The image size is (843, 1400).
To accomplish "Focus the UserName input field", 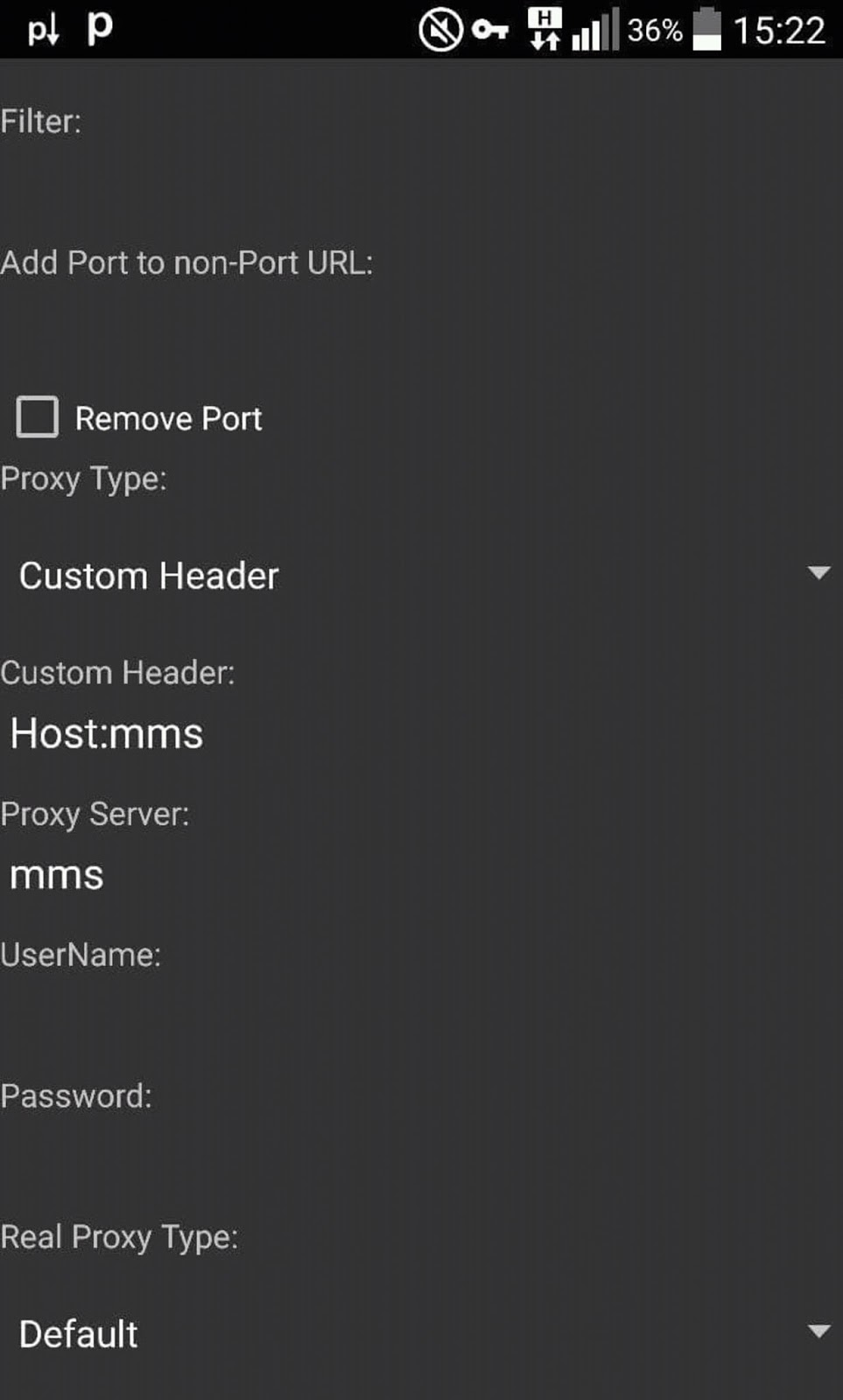I will (x=420, y=1017).
